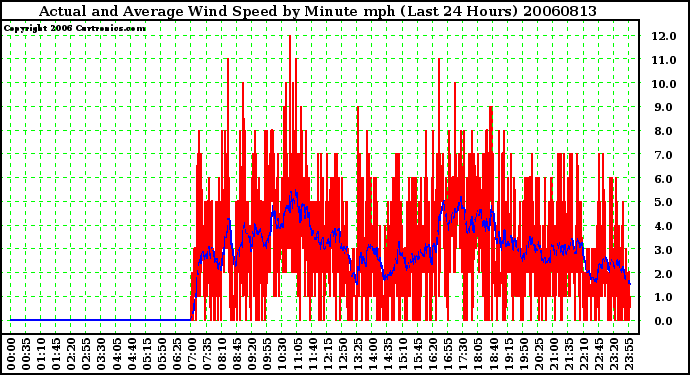Image resolution: width=690 pixels, height=375 pixels.
Task: Click the 07:35 time label
Action: [206, 354]
